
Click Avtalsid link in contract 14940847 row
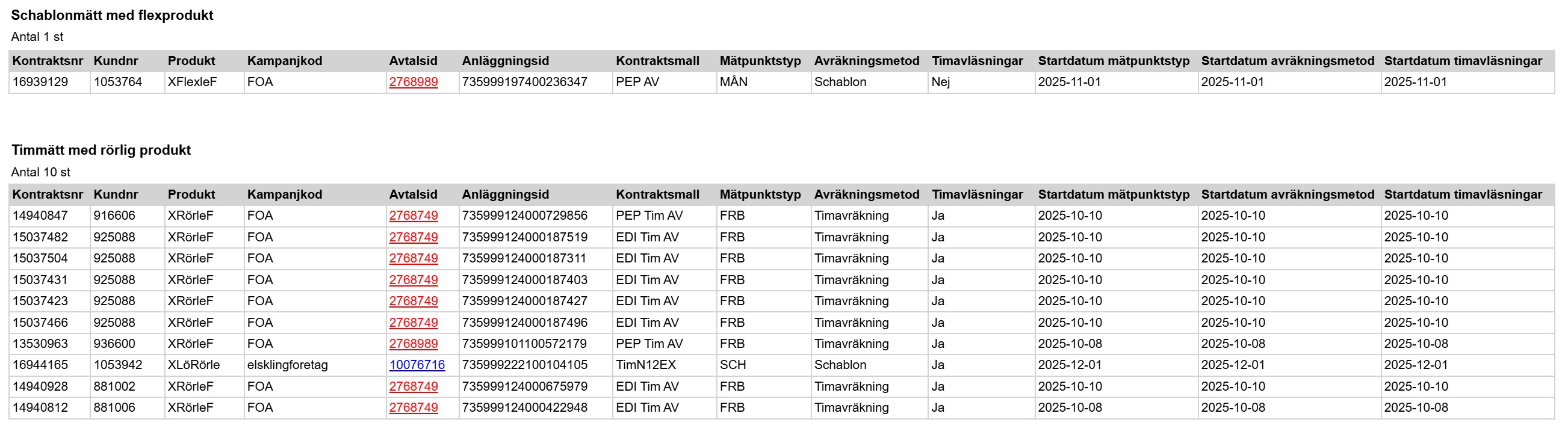[x=414, y=216]
